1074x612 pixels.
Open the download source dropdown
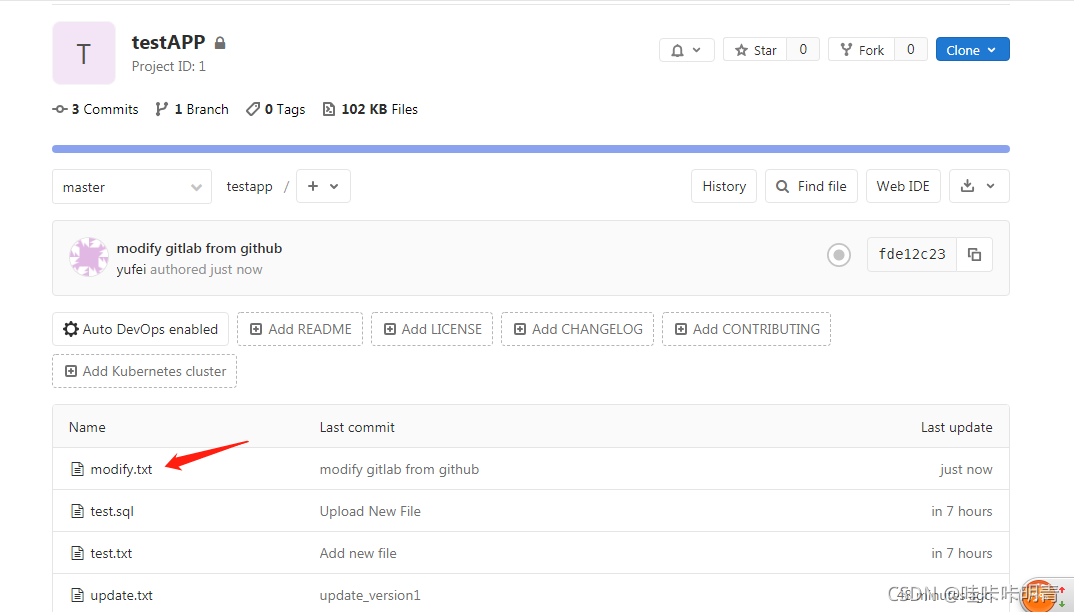[979, 186]
